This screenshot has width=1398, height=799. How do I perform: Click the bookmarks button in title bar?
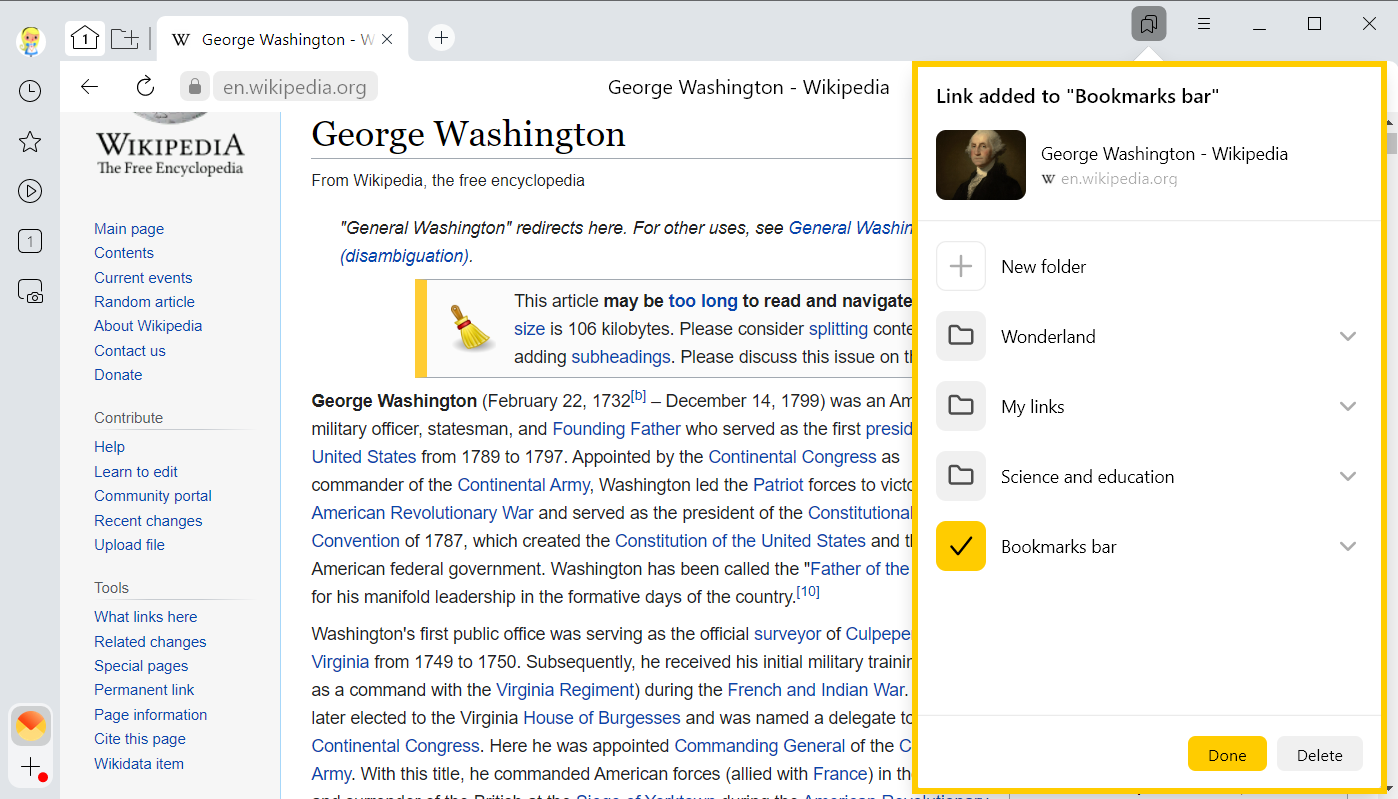pos(1149,23)
